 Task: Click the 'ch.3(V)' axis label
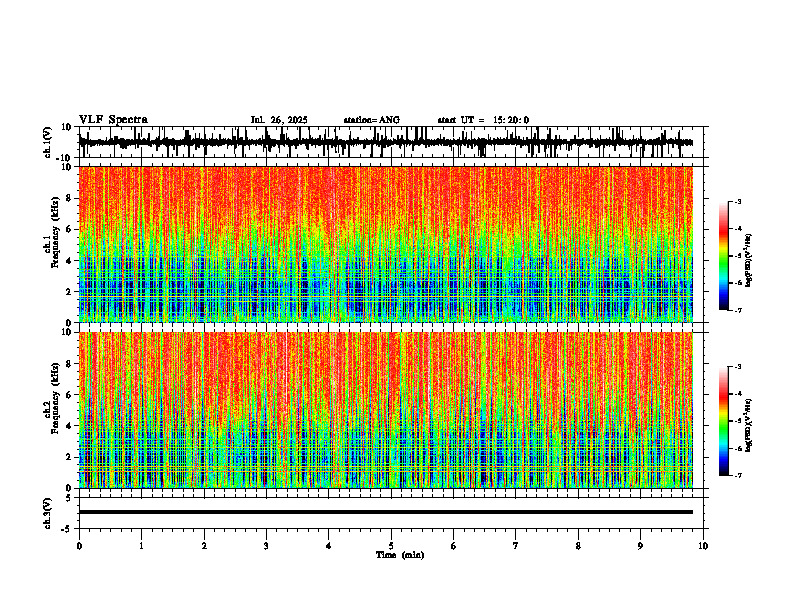tap(48, 513)
